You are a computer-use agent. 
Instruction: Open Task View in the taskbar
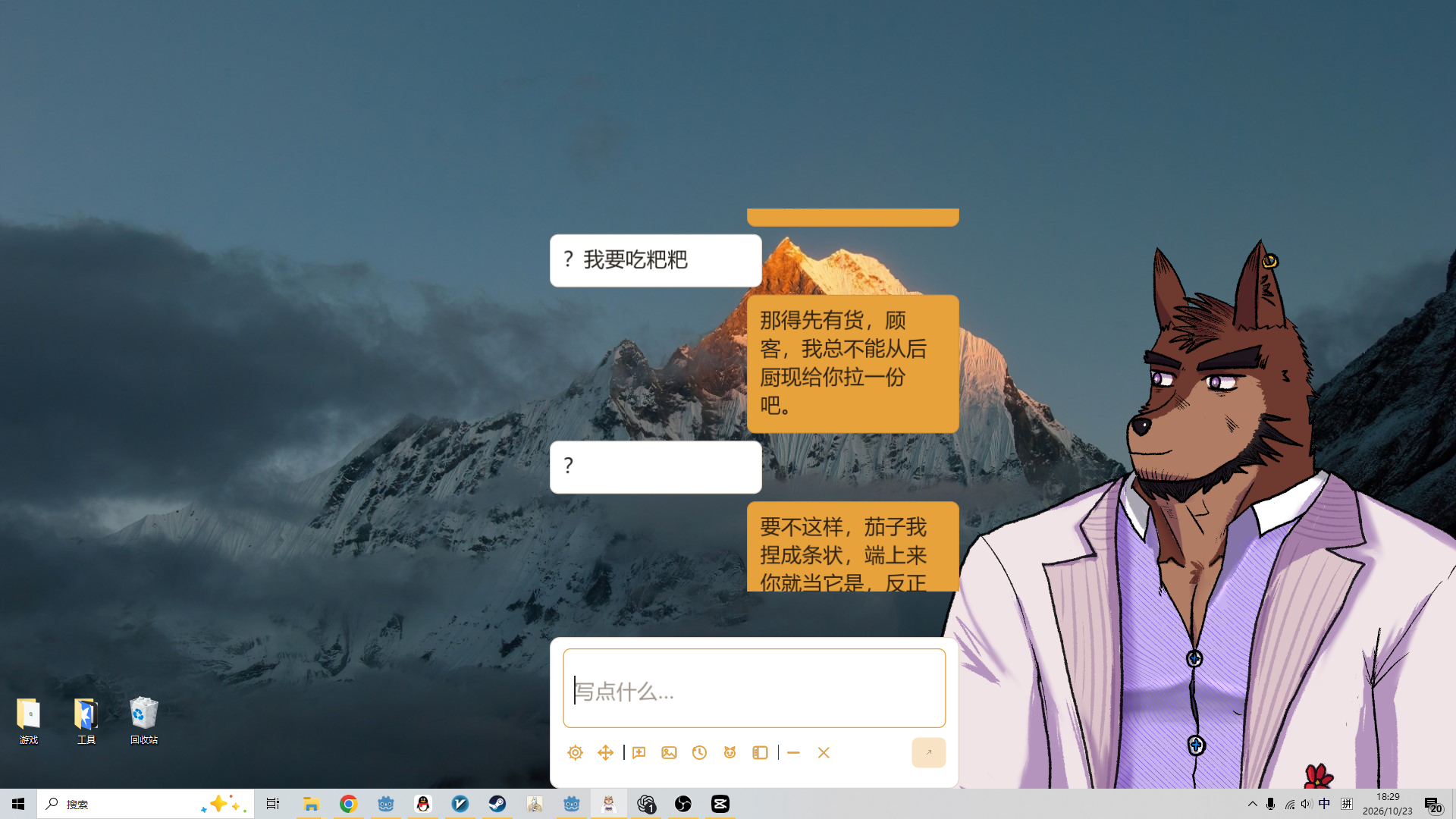pos(273,804)
